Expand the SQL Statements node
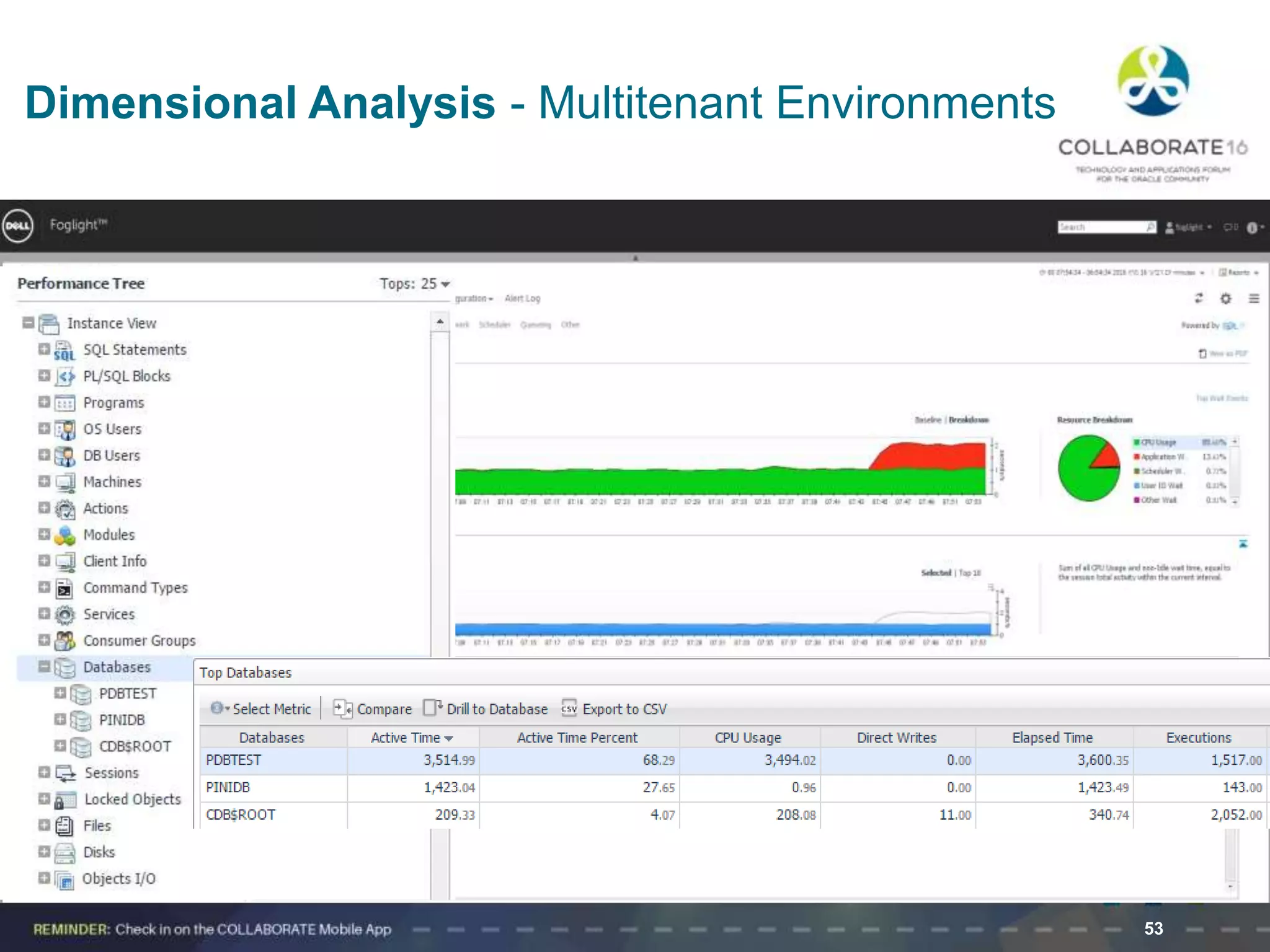The height and width of the screenshot is (952, 1270). click(x=44, y=349)
